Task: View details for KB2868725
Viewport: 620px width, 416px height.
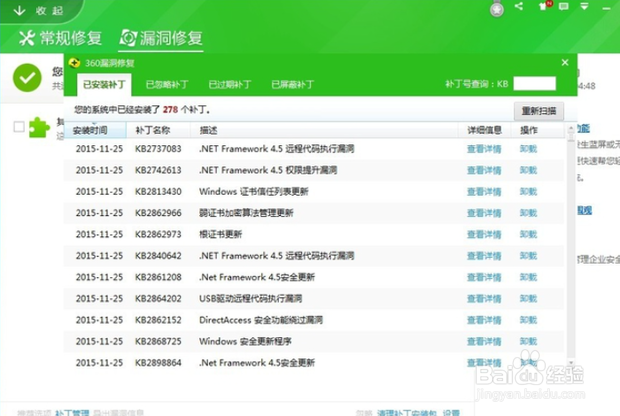Action: tap(484, 341)
